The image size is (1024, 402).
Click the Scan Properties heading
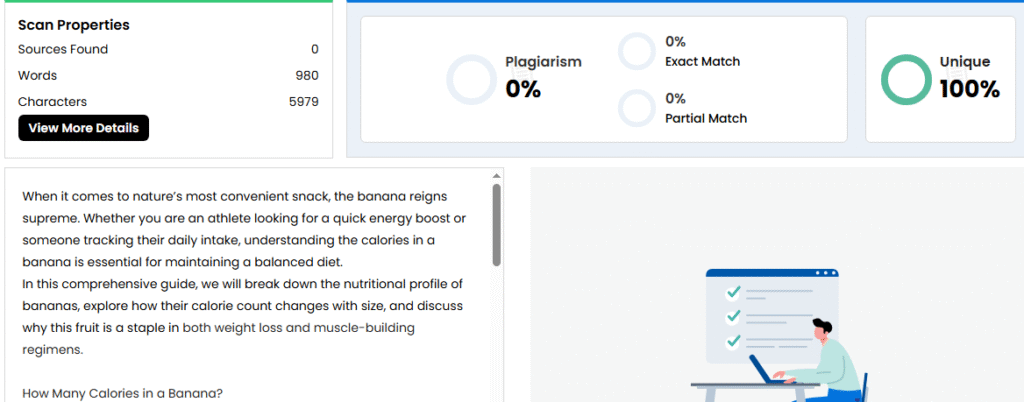point(74,25)
